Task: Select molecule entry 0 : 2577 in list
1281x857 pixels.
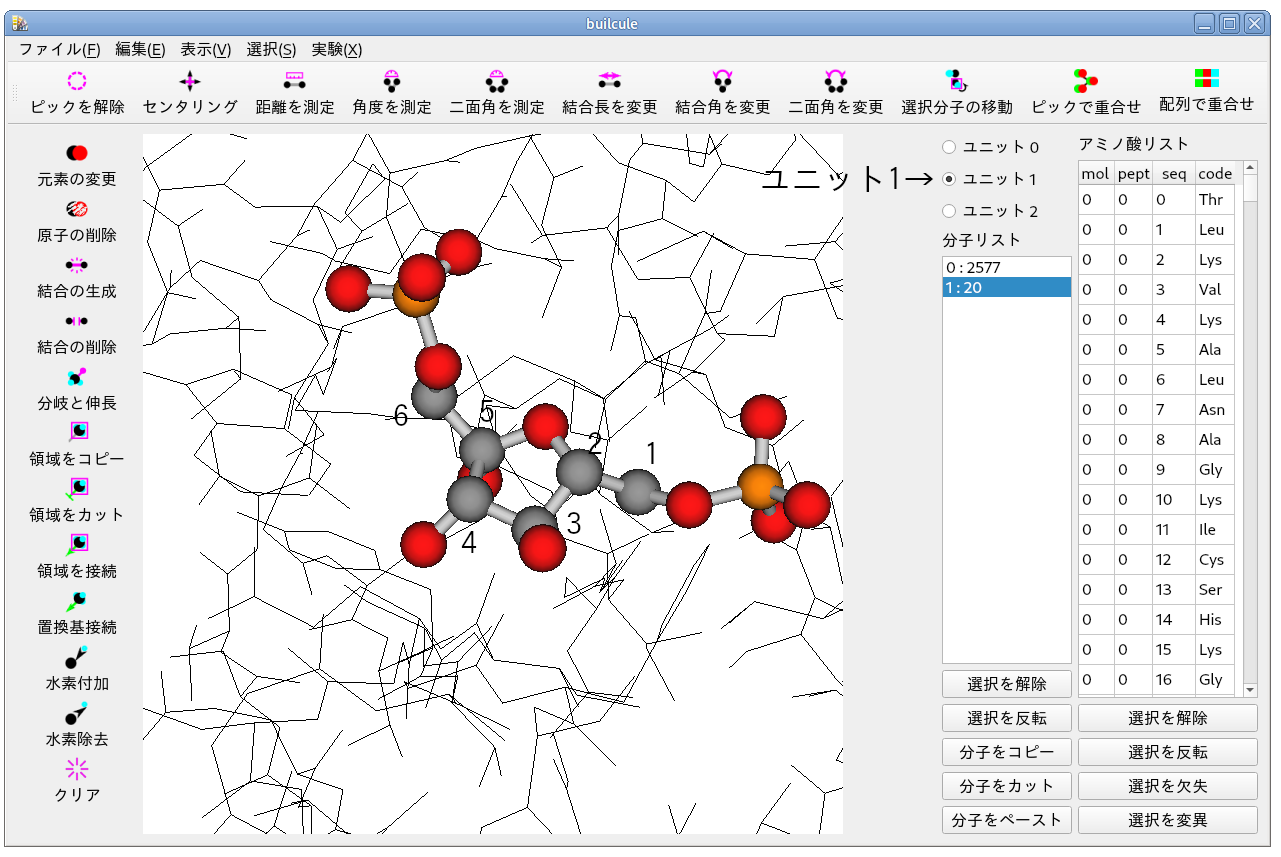Action: (x=1005, y=268)
